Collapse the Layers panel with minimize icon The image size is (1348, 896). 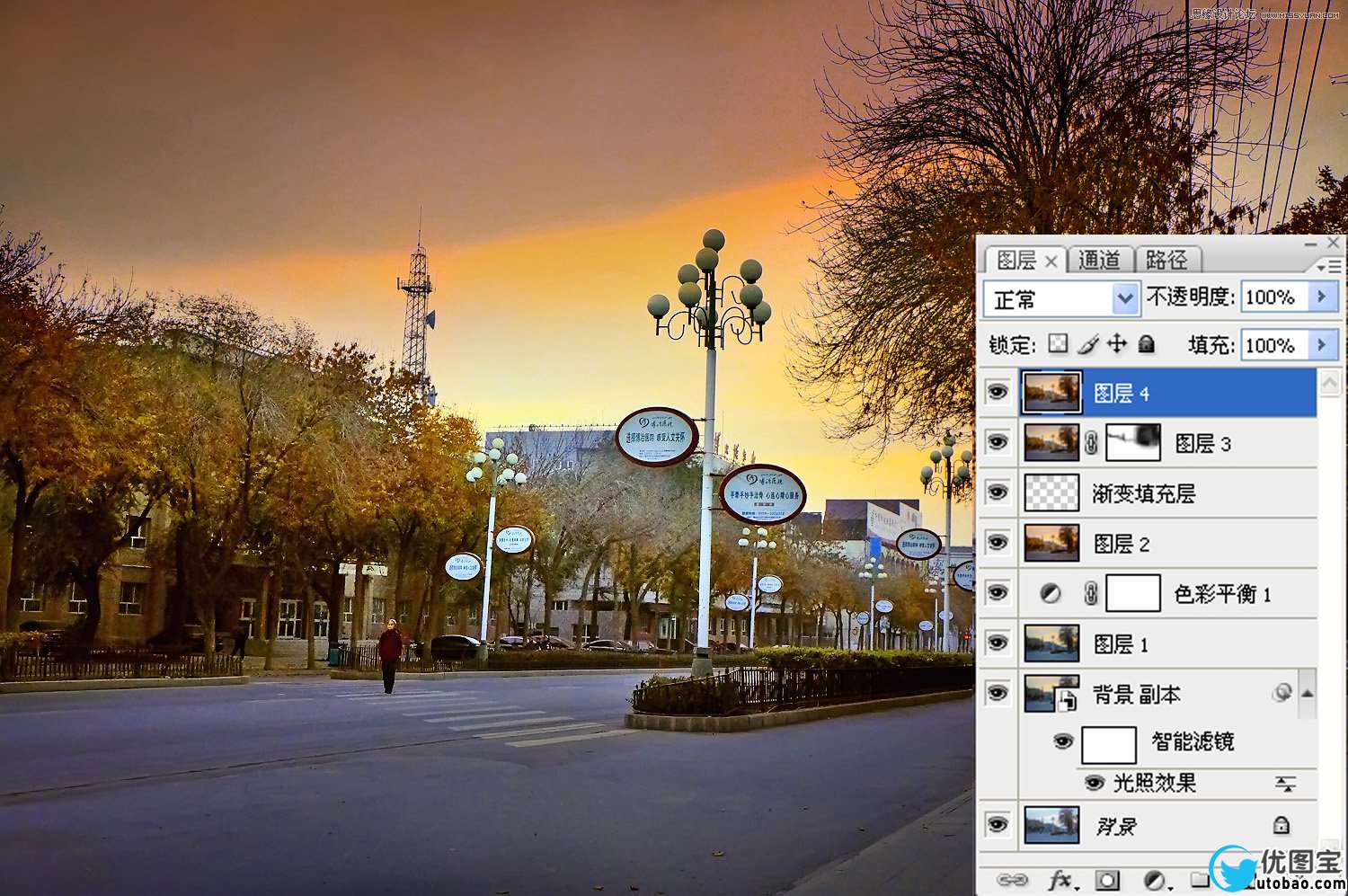(1311, 244)
